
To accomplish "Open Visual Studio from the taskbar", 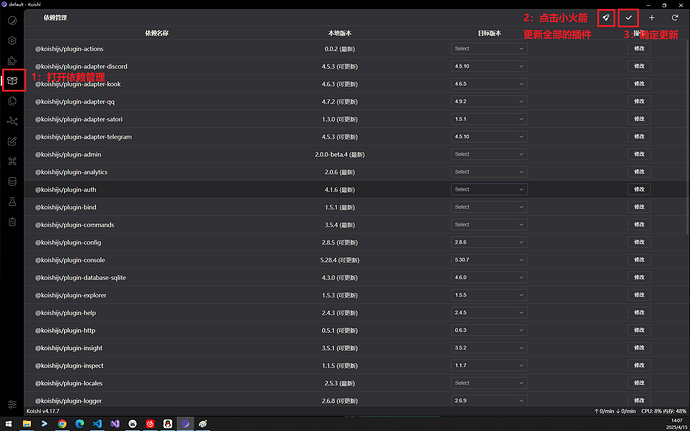I will coord(115,424).
